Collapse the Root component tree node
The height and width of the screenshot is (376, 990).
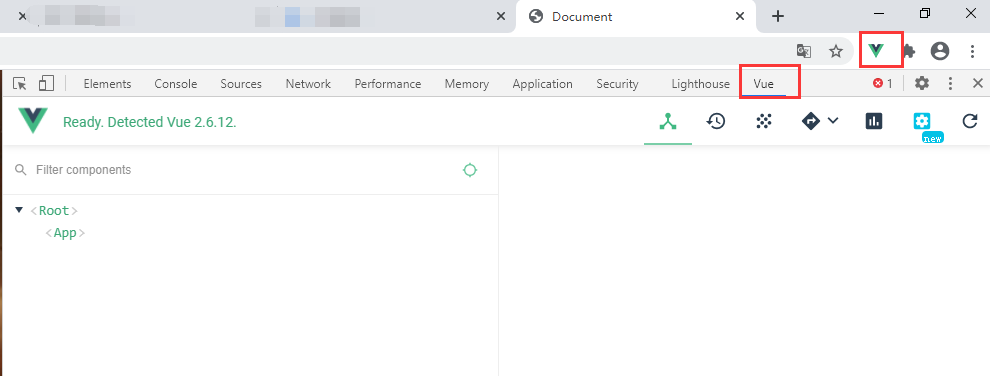pos(19,209)
